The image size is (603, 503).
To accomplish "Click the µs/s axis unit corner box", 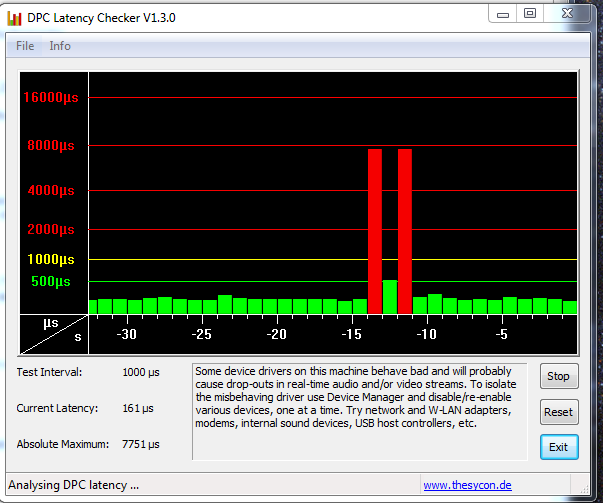I will click(54, 334).
